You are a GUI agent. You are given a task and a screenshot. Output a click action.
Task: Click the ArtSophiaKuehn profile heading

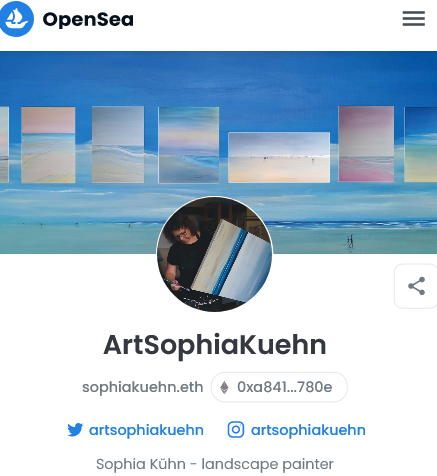click(x=215, y=345)
